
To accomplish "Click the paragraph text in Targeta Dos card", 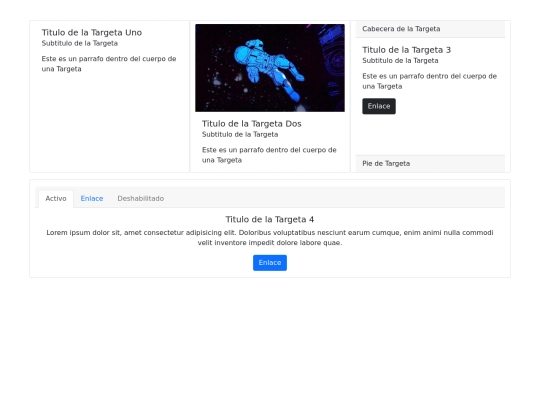I will [x=269, y=155].
